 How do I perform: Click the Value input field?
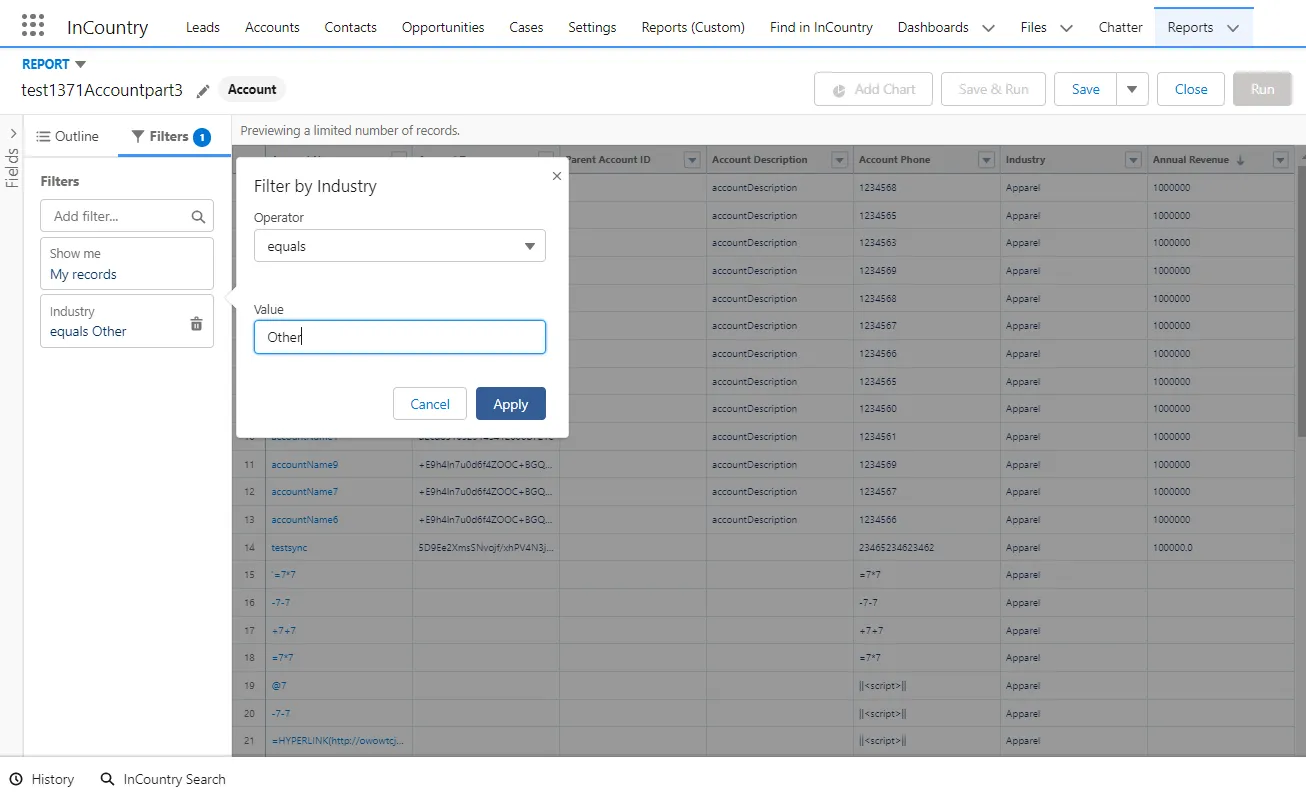[x=399, y=337]
